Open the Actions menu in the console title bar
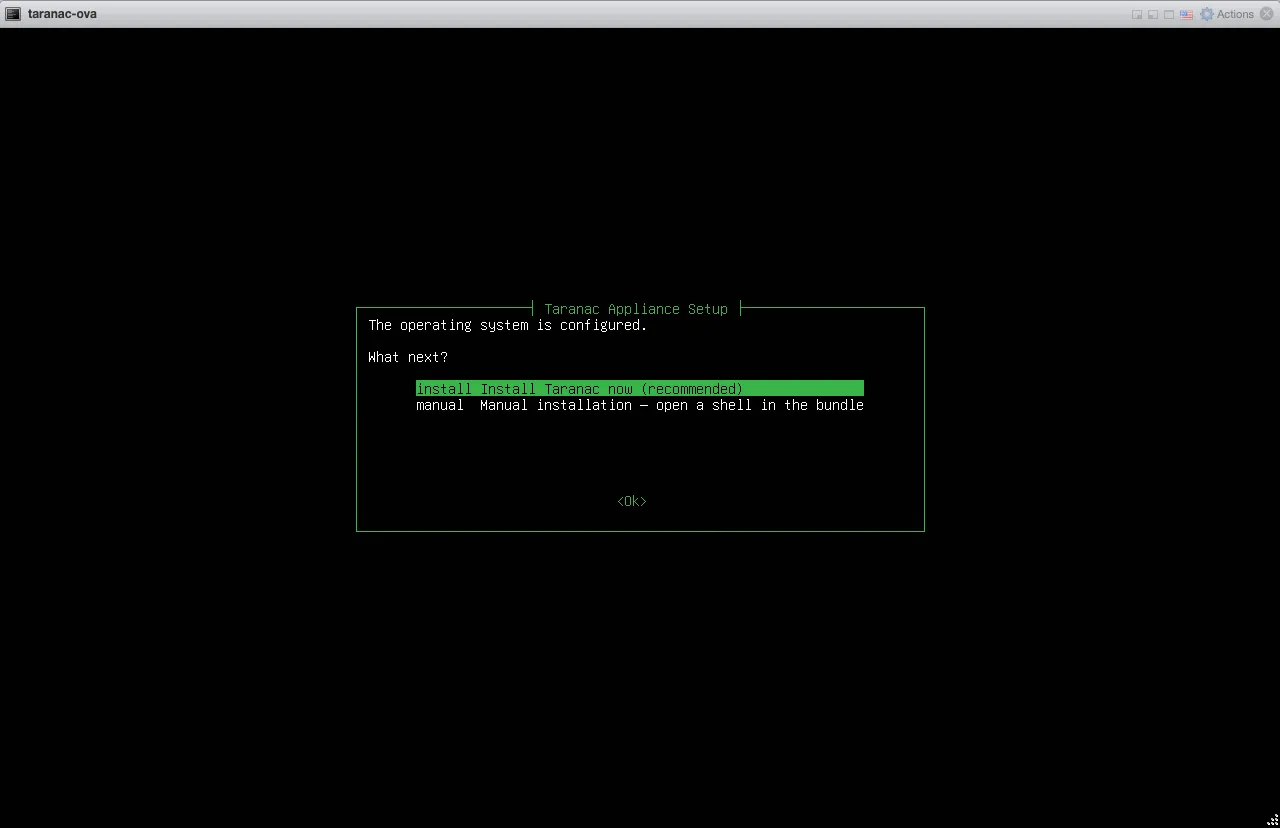Image resolution: width=1280 pixels, height=828 pixels. click(x=1226, y=14)
